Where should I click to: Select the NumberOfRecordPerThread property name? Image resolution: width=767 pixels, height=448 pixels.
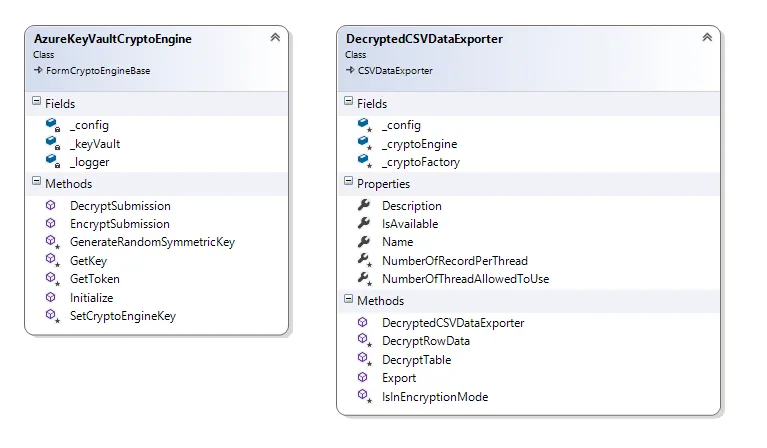[455, 261]
